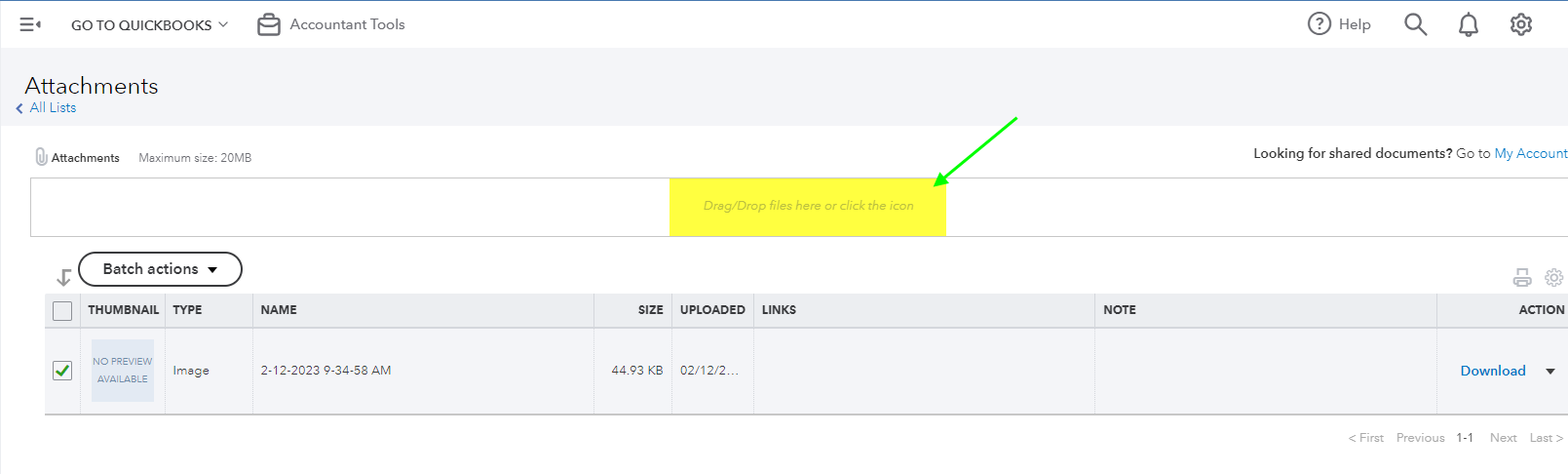This screenshot has height=474, width=1568.
Task: Click the search magnifier icon
Action: coord(1415,24)
